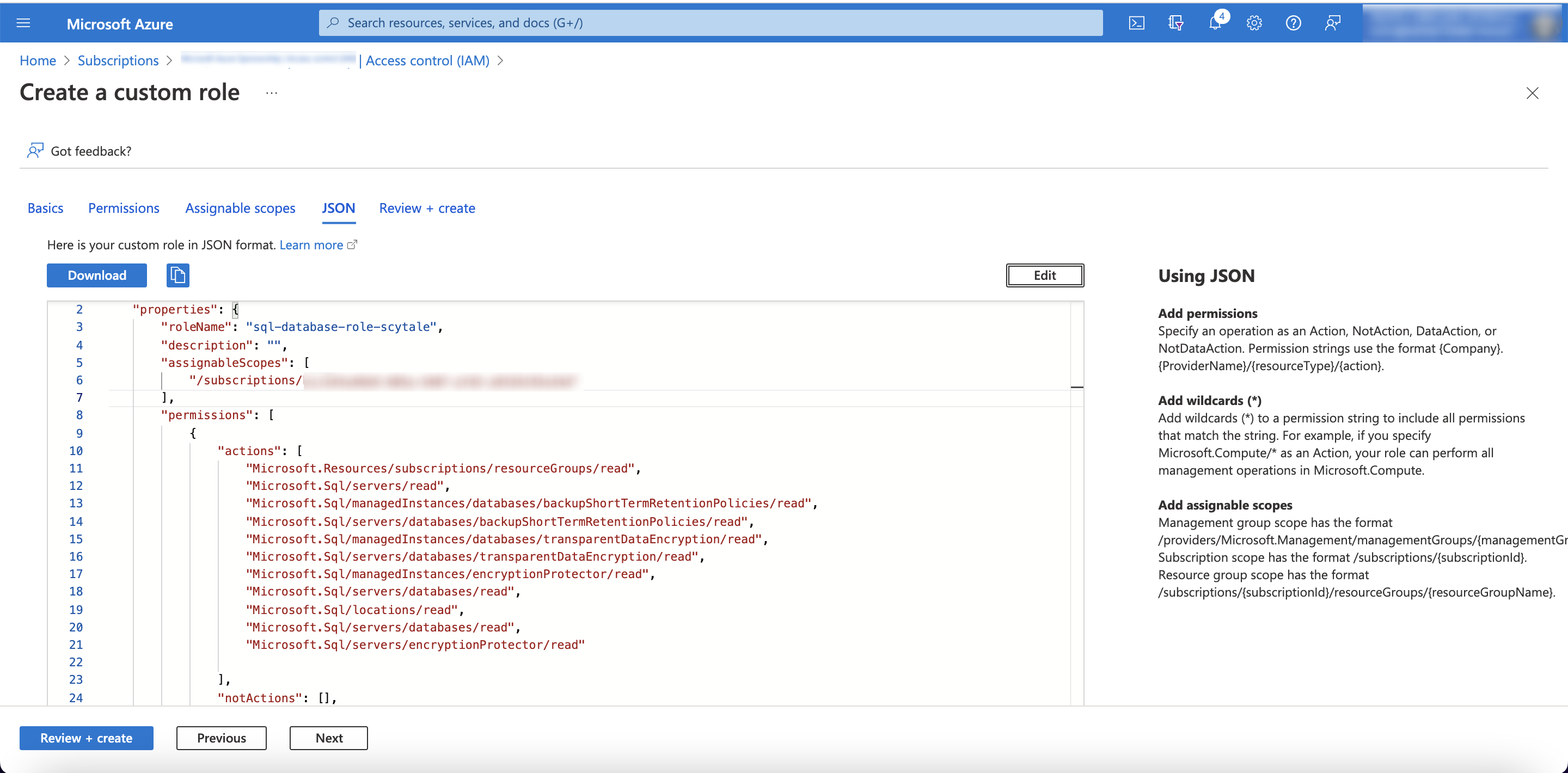Click the roleName value sql-database-role-scytale
Screen dimensions: 1568x773
coord(341,327)
